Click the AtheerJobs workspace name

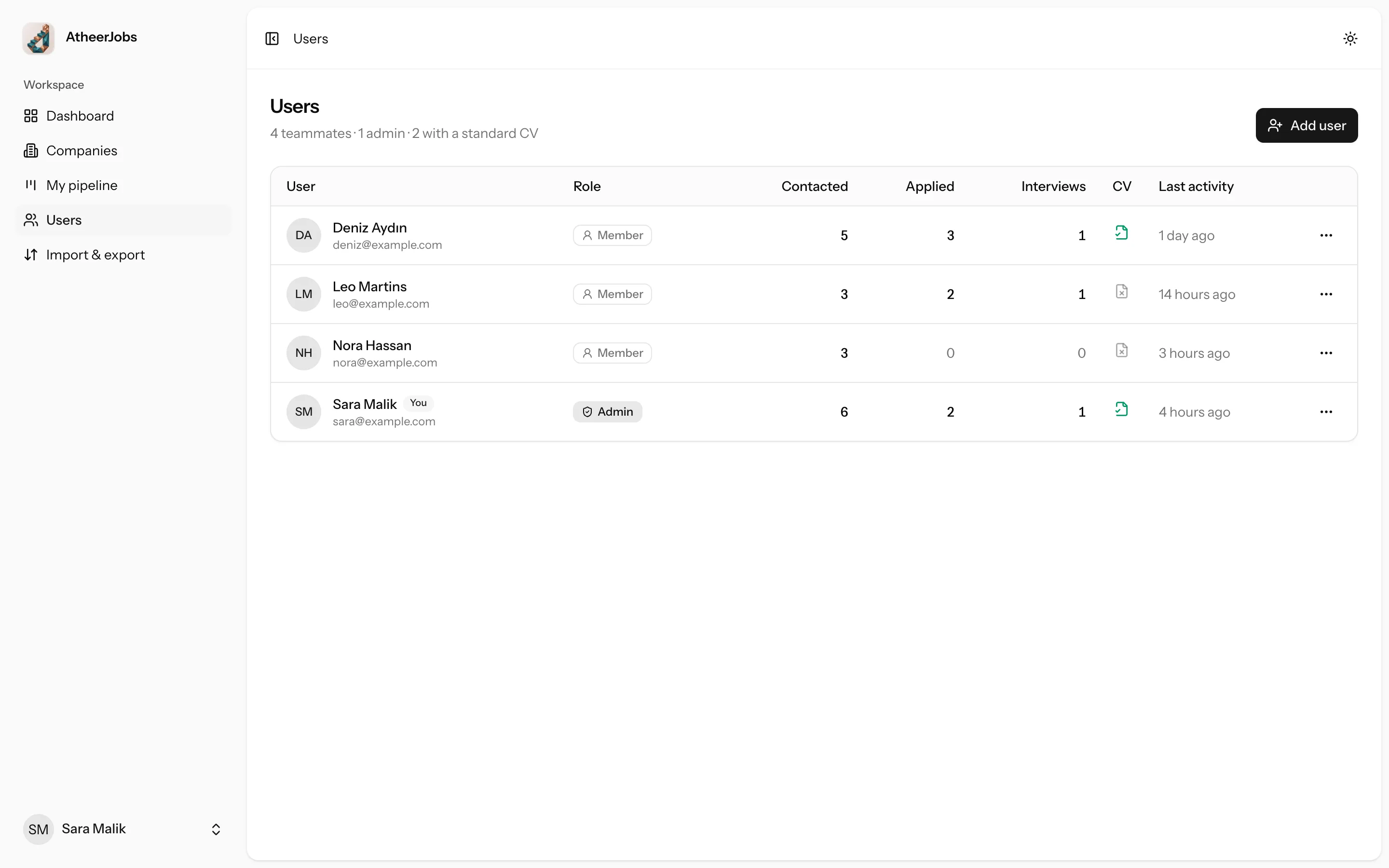click(101, 37)
